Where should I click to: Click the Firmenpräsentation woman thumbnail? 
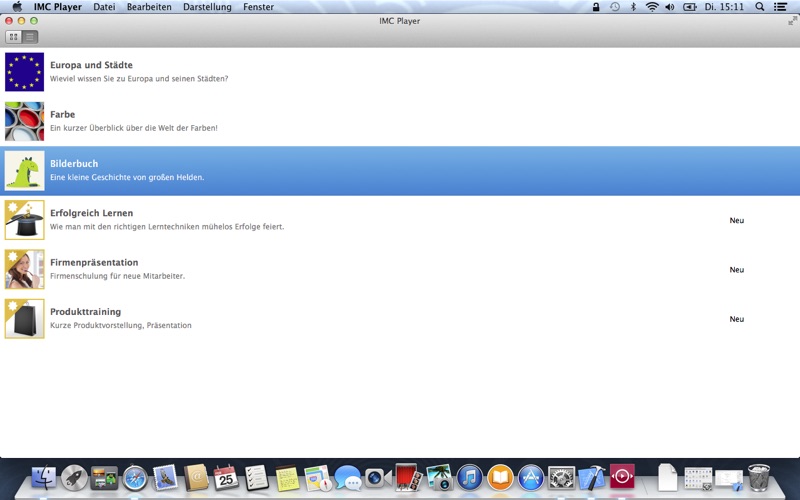pyautogui.click(x=24, y=269)
